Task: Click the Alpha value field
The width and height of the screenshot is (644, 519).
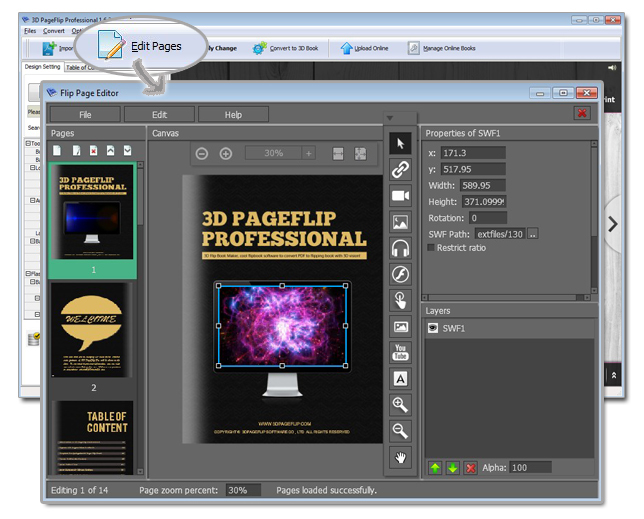Action: 531,467
